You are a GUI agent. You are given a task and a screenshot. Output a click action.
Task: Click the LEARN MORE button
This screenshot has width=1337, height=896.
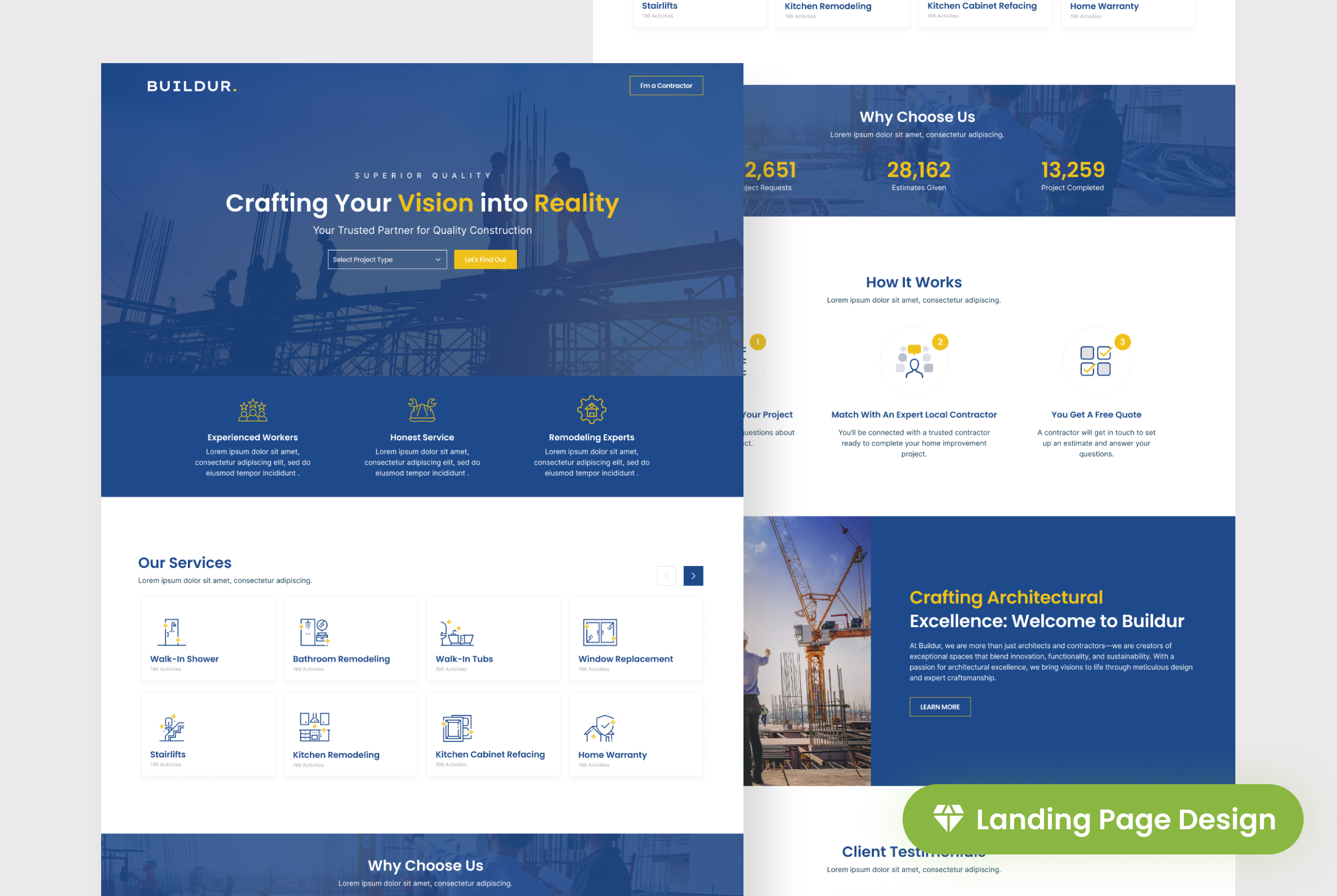coord(940,707)
